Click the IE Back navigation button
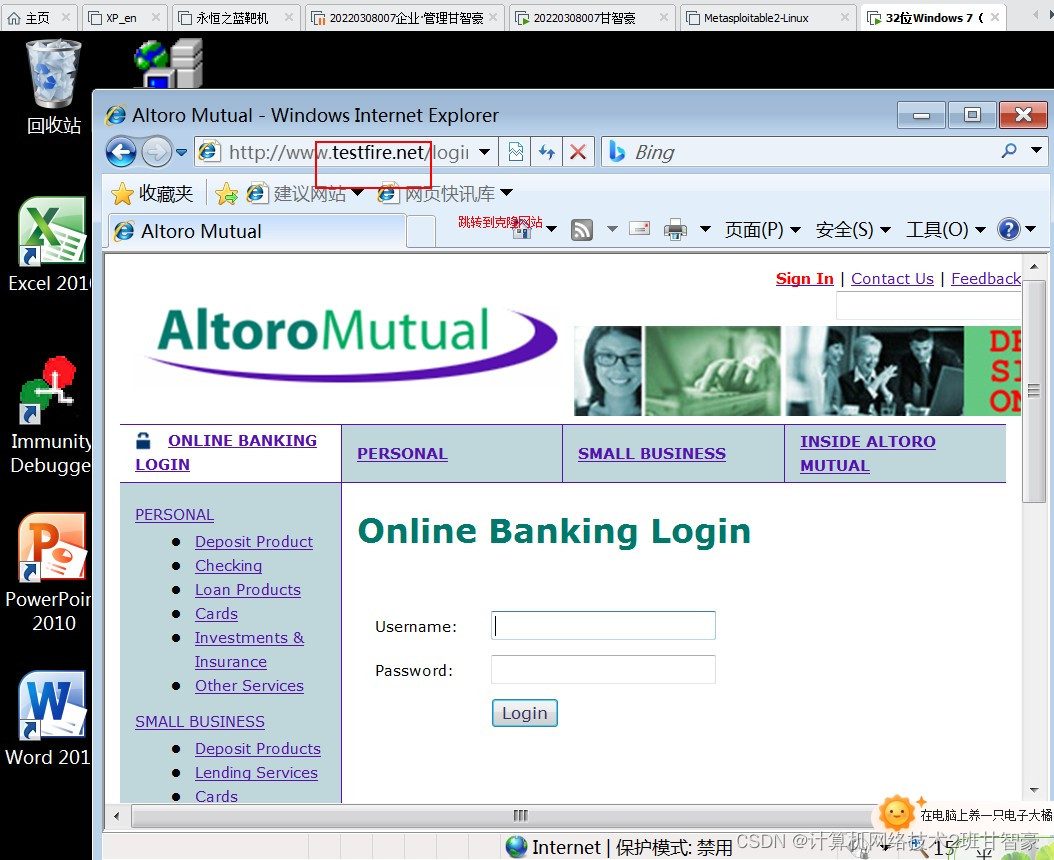The image size is (1054, 860). point(121,152)
